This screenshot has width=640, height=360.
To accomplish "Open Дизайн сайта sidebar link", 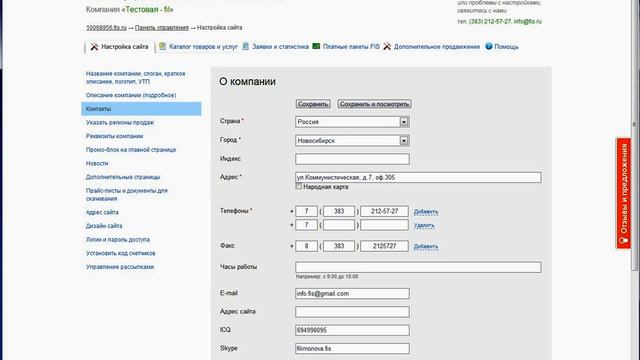I will pyautogui.click(x=104, y=226).
